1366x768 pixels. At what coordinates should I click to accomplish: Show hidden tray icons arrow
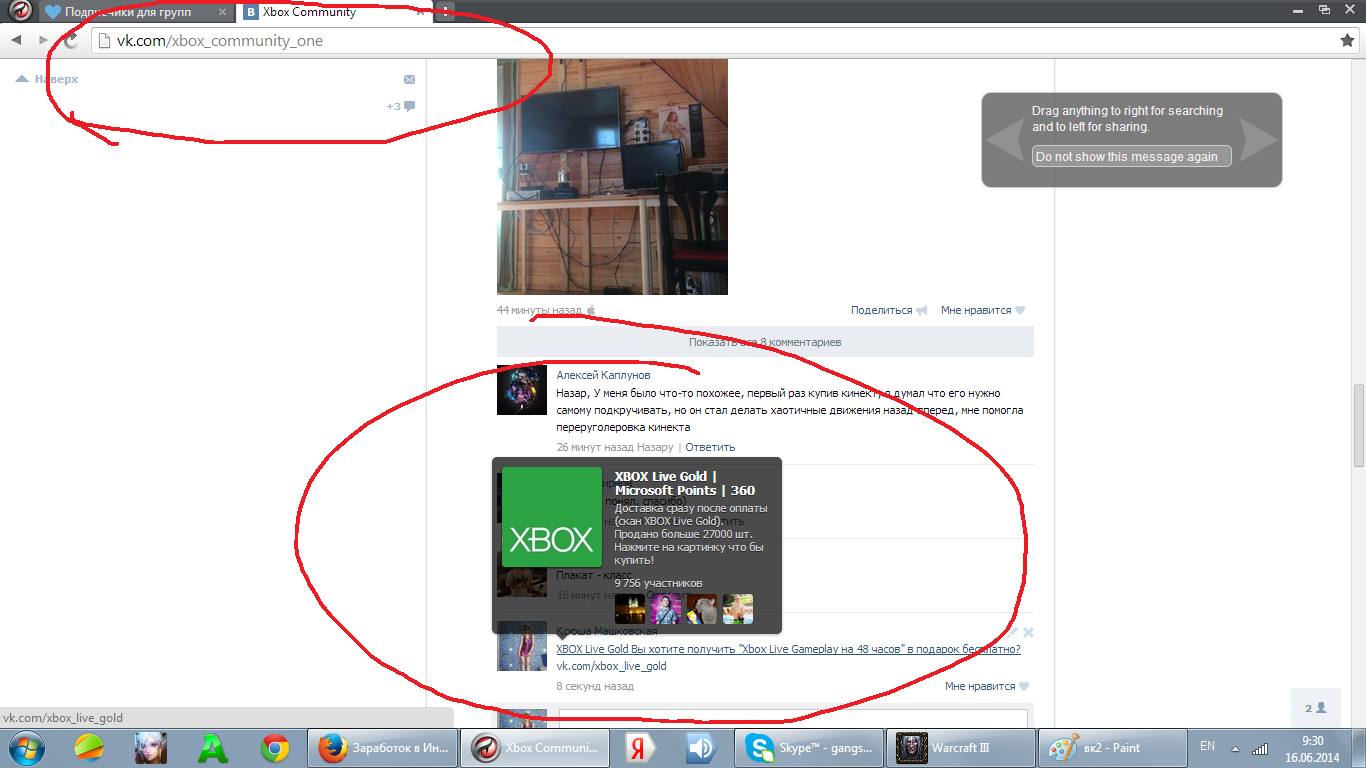click(1236, 748)
